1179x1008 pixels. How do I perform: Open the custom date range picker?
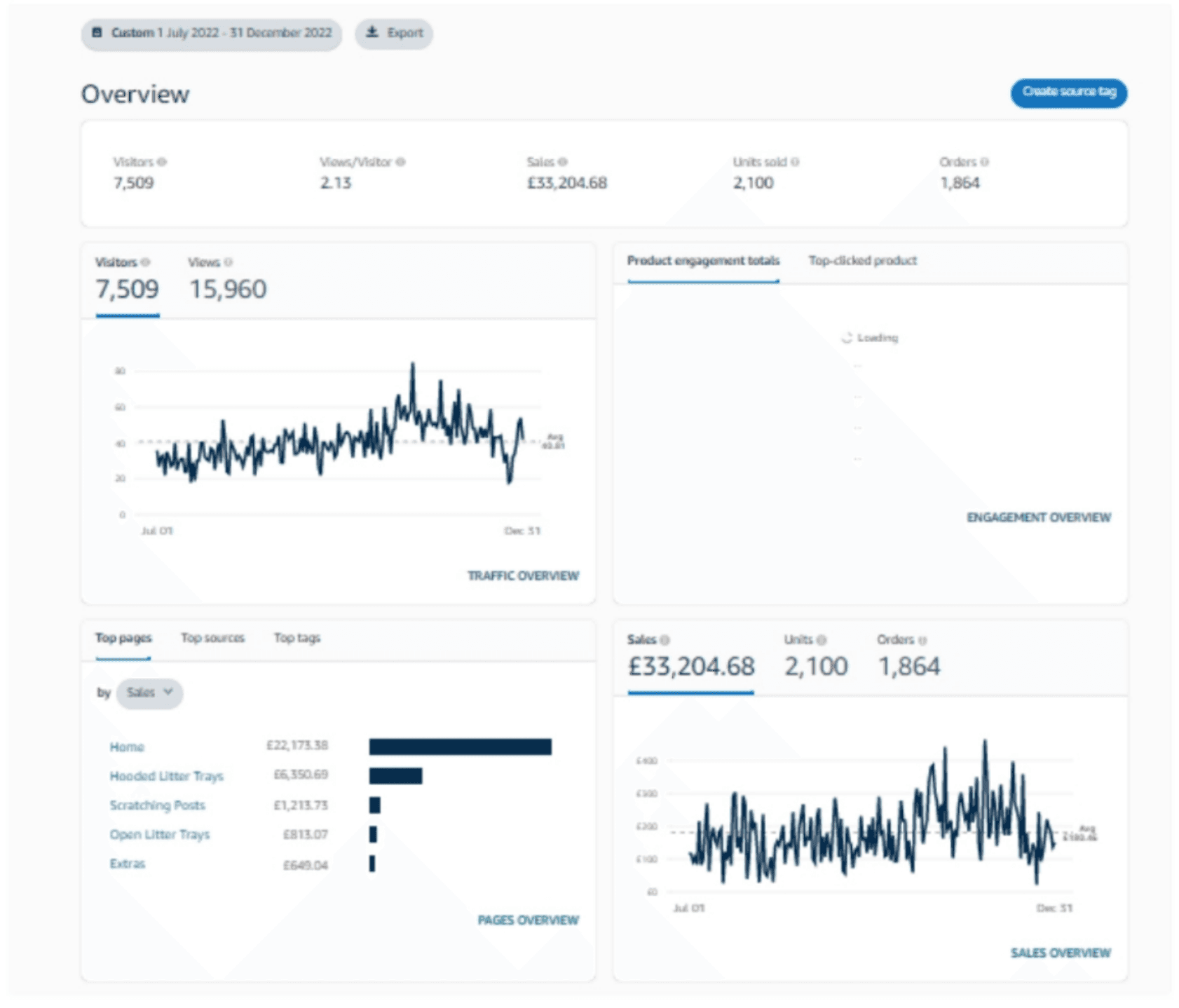coord(211,33)
